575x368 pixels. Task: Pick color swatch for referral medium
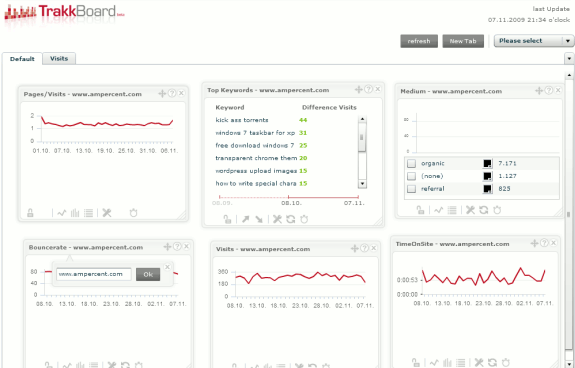tap(487, 189)
